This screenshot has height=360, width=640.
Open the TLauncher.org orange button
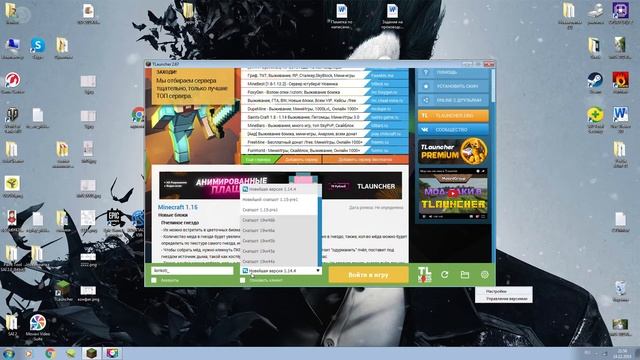click(453, 116)
